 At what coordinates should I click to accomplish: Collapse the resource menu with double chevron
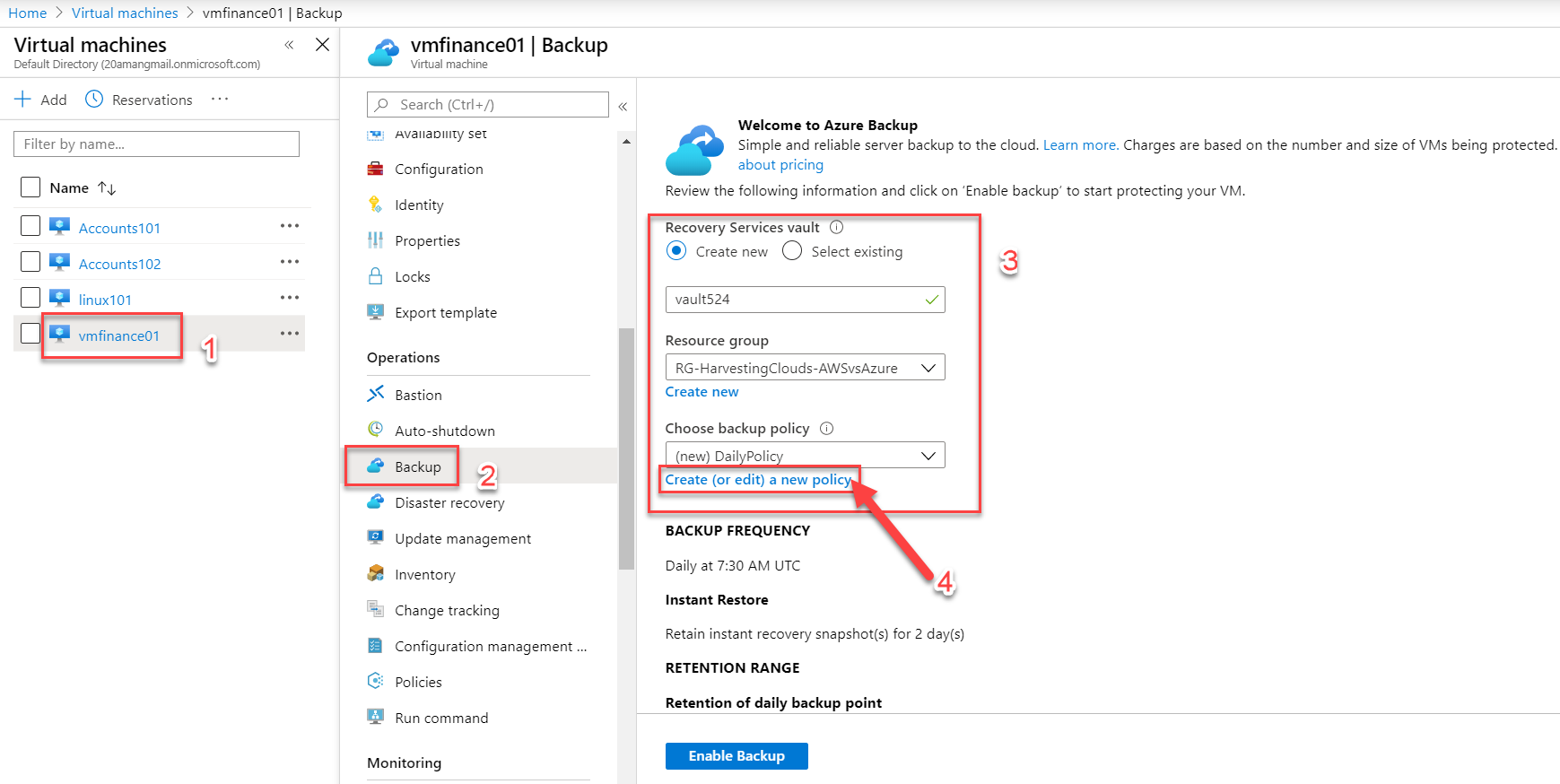(x=623, y=106)
